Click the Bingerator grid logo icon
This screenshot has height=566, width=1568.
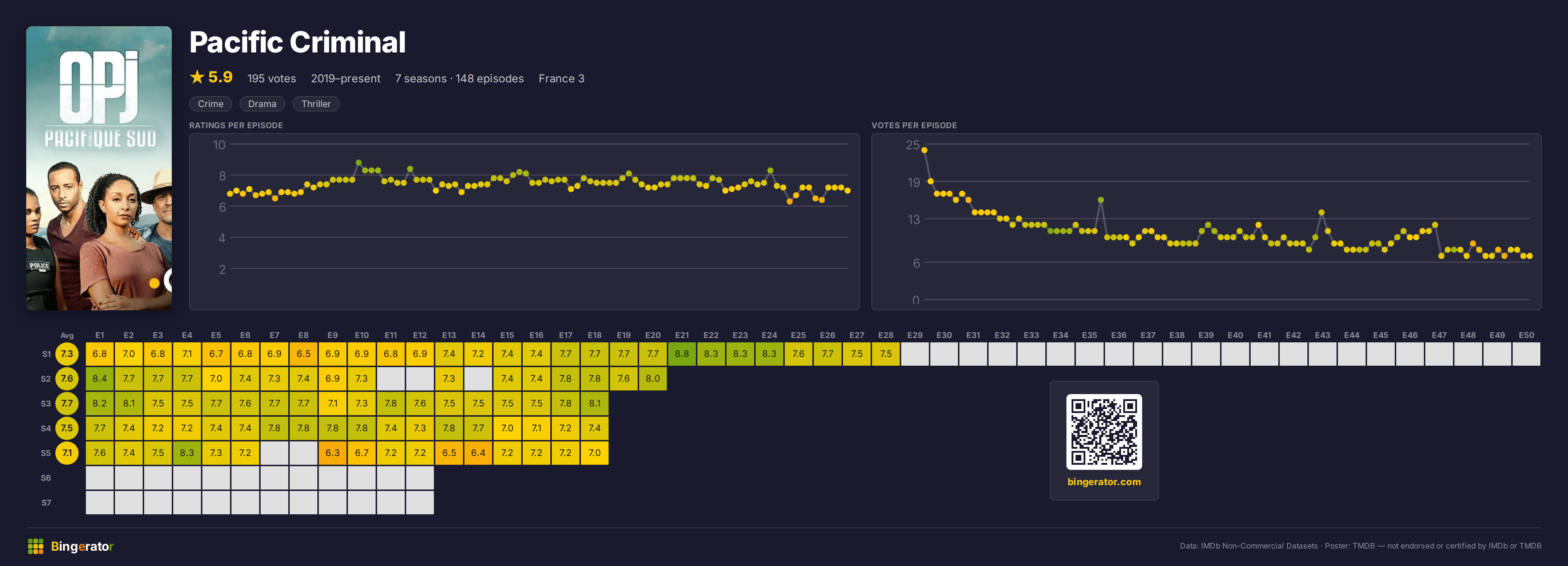pyautogui.click(x=35, y=546)
